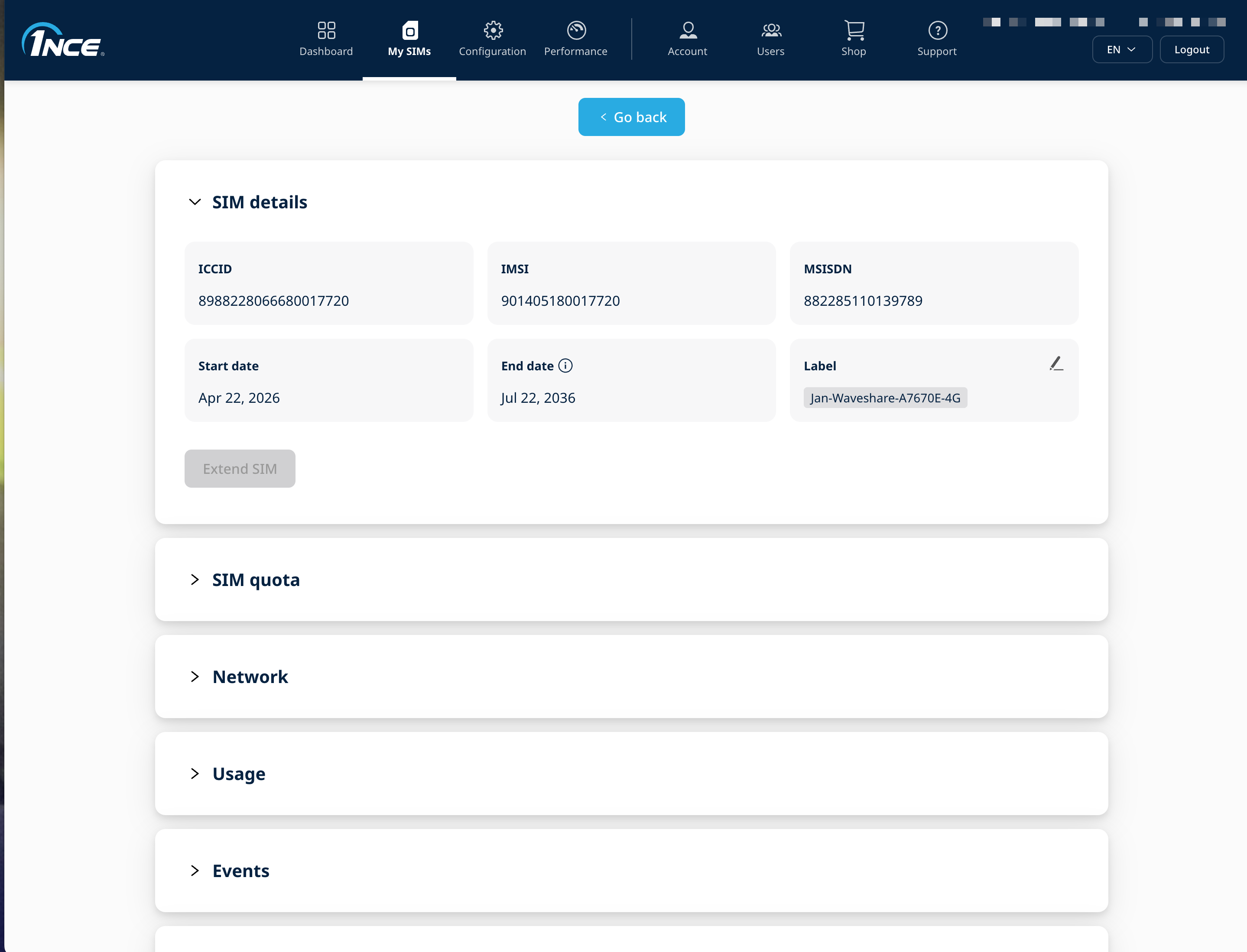Select MSISDN value 882285110139789
The width and height of the screenshot is (1247, 952).
[x=863, y=300]
